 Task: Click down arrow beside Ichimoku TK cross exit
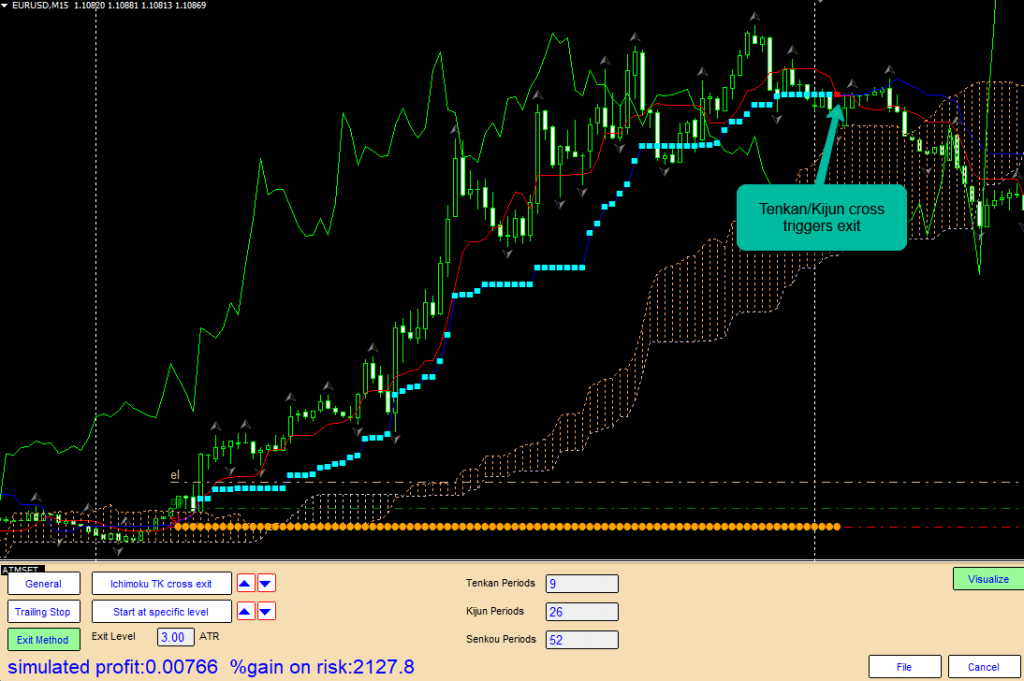[266, 583]
